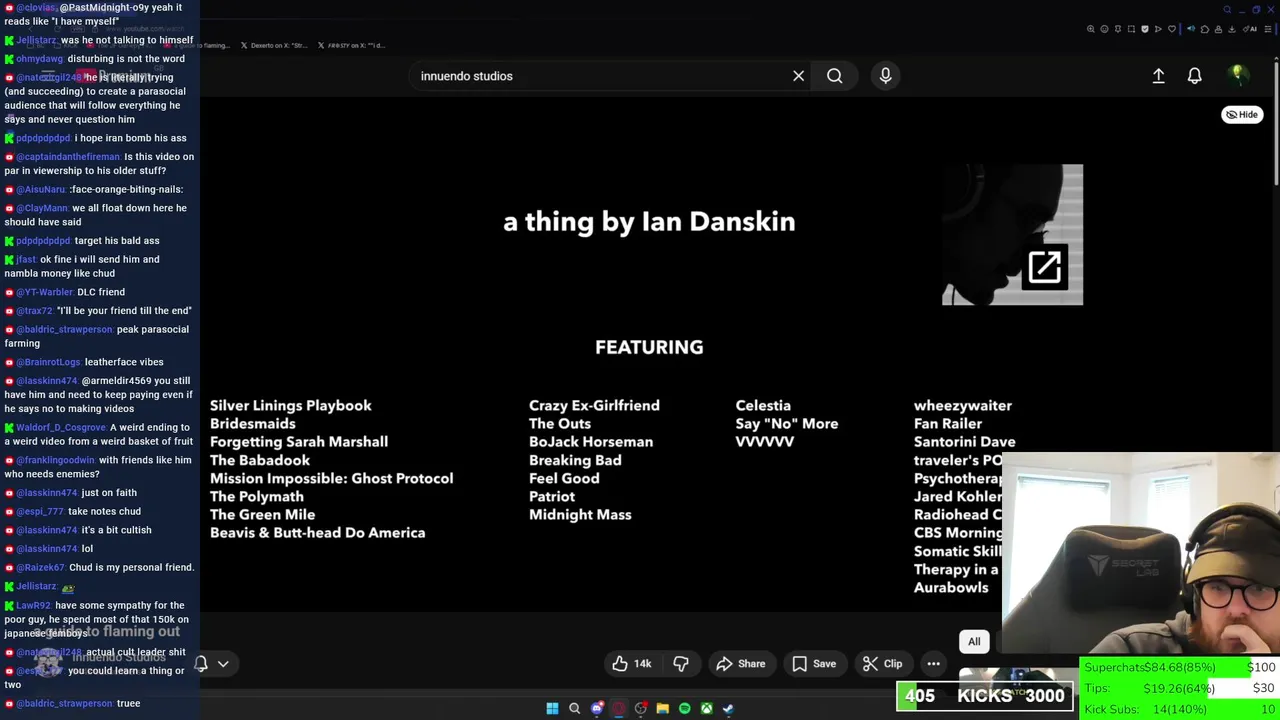Open more actions ellipsis under video
Screen dimensions: 1280x720
coord(933,664)
